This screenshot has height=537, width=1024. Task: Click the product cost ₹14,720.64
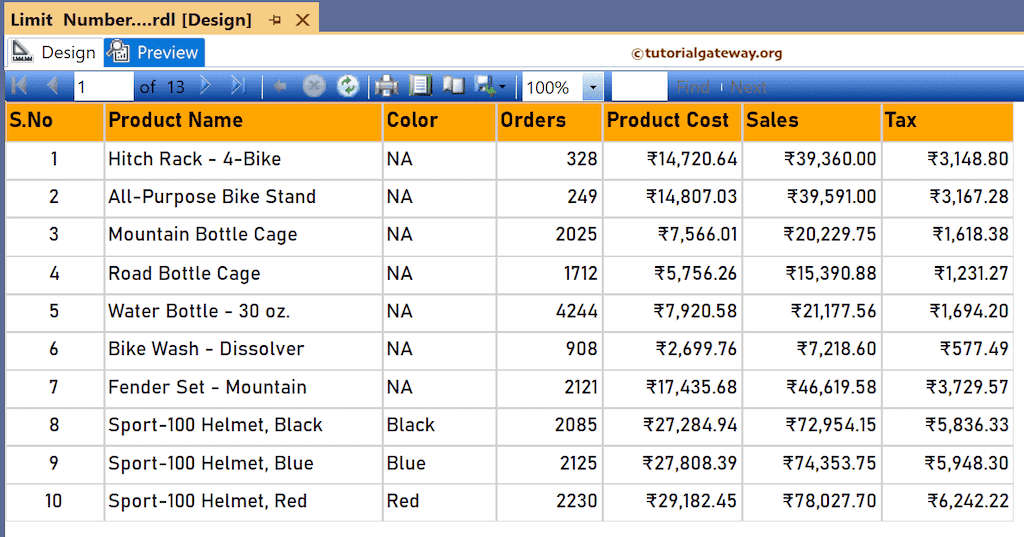pyautogui.click(x=692, y=159)
